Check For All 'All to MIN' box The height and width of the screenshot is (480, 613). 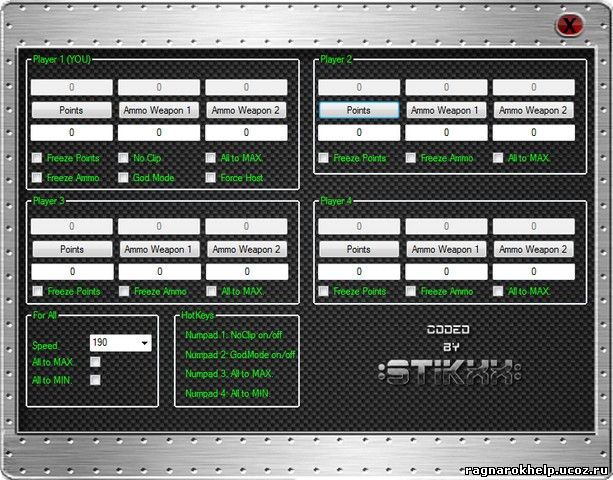95,379
